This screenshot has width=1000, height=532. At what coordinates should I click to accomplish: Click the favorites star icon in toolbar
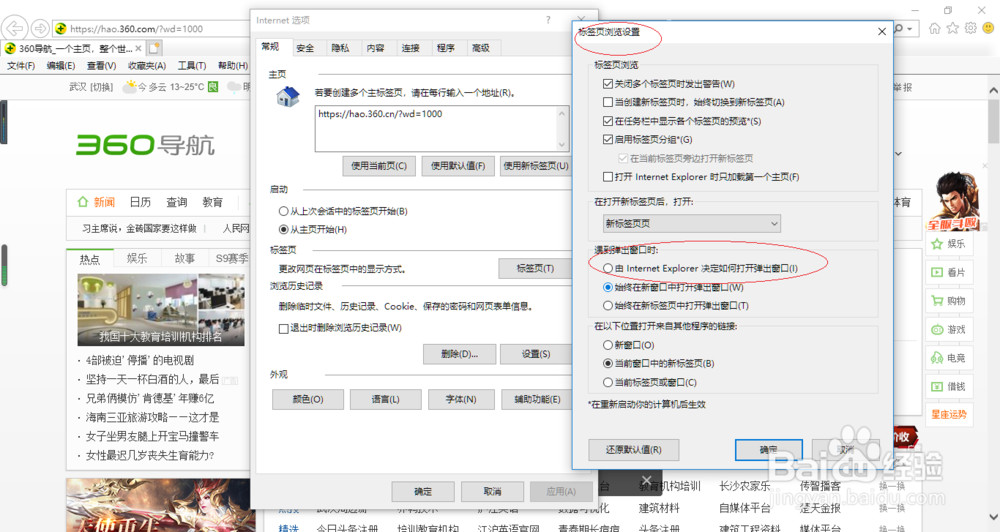pos(952,29)
